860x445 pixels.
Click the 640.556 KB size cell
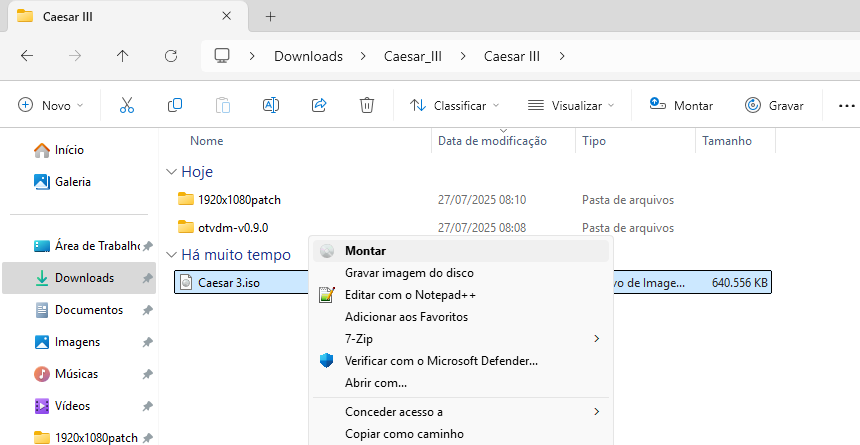point(739,283)
